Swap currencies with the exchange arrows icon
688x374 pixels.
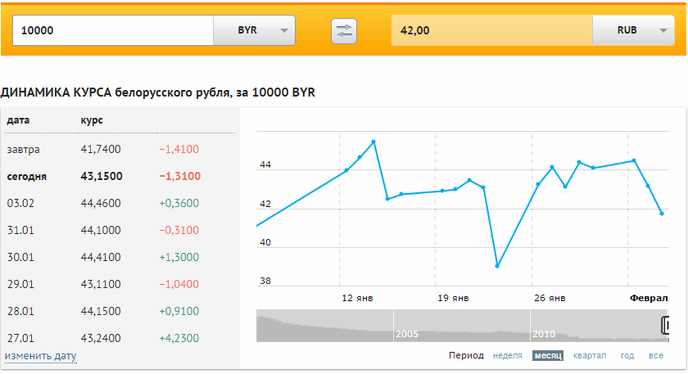[344, 31]
